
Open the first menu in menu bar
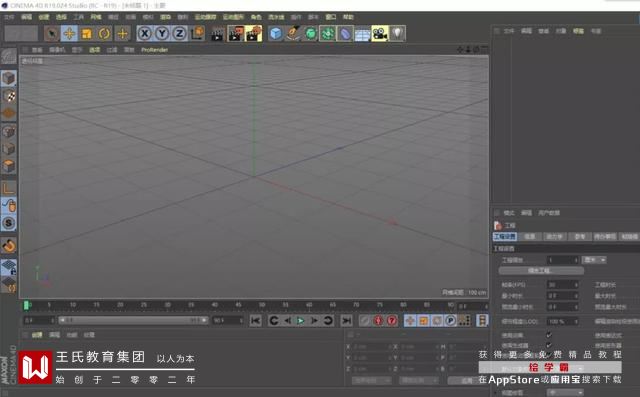(x=9, y=17)
